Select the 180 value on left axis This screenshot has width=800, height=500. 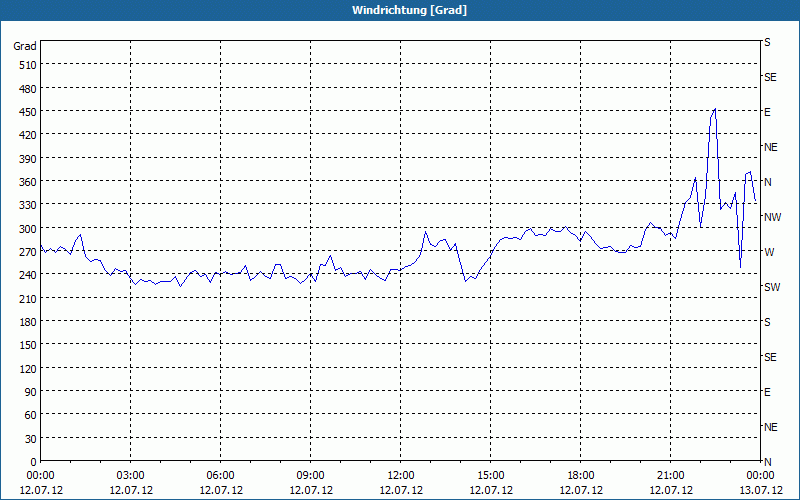coord(28,322)
